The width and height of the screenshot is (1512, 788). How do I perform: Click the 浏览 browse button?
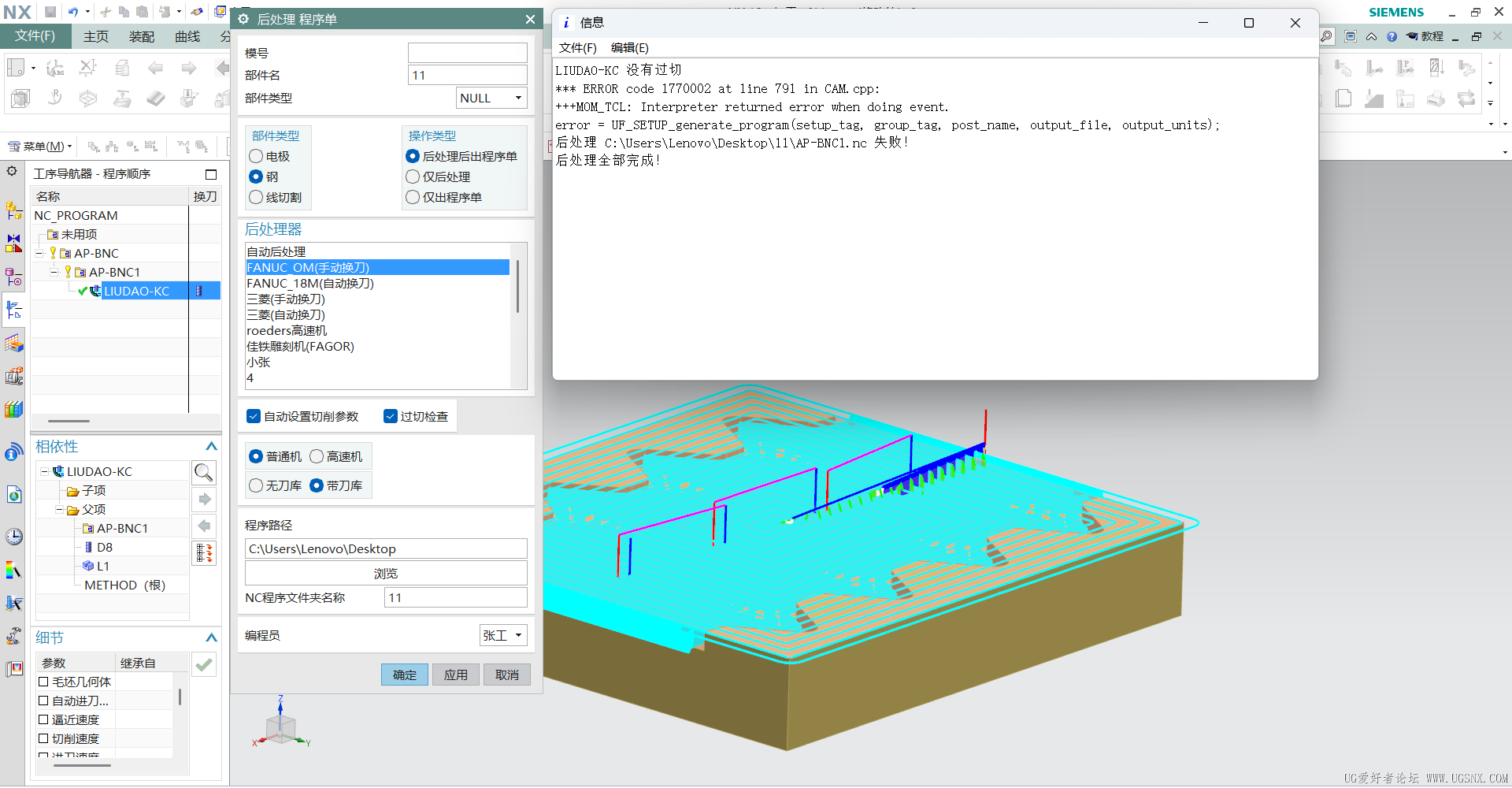click(x=386, y=573)
